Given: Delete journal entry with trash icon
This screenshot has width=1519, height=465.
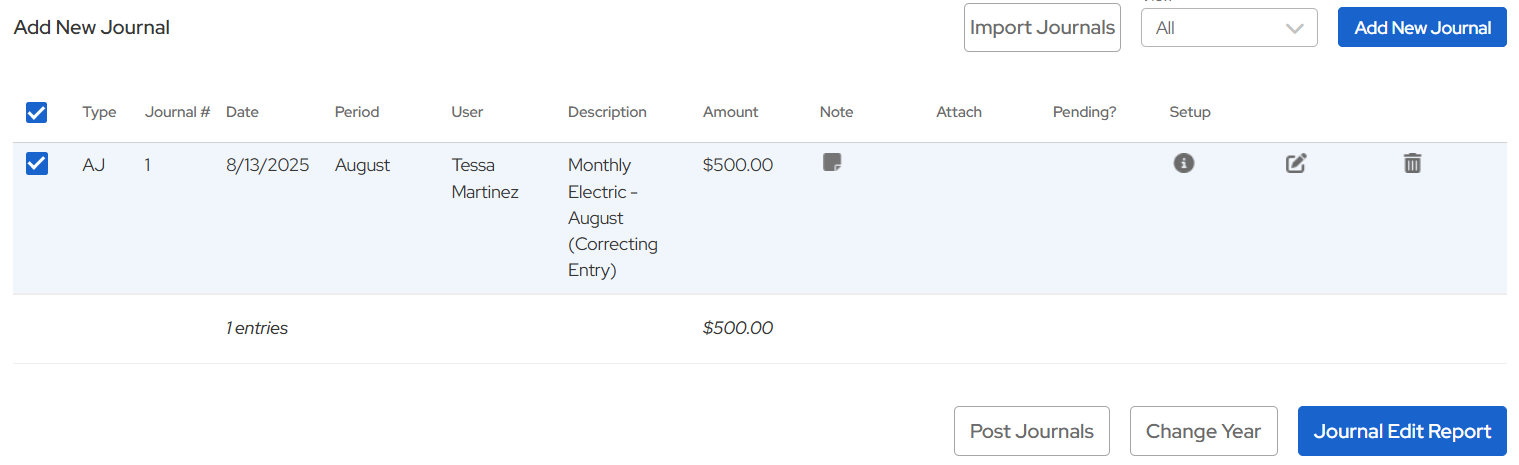Looking at the screenshot, I should [x=1412, y=163].
